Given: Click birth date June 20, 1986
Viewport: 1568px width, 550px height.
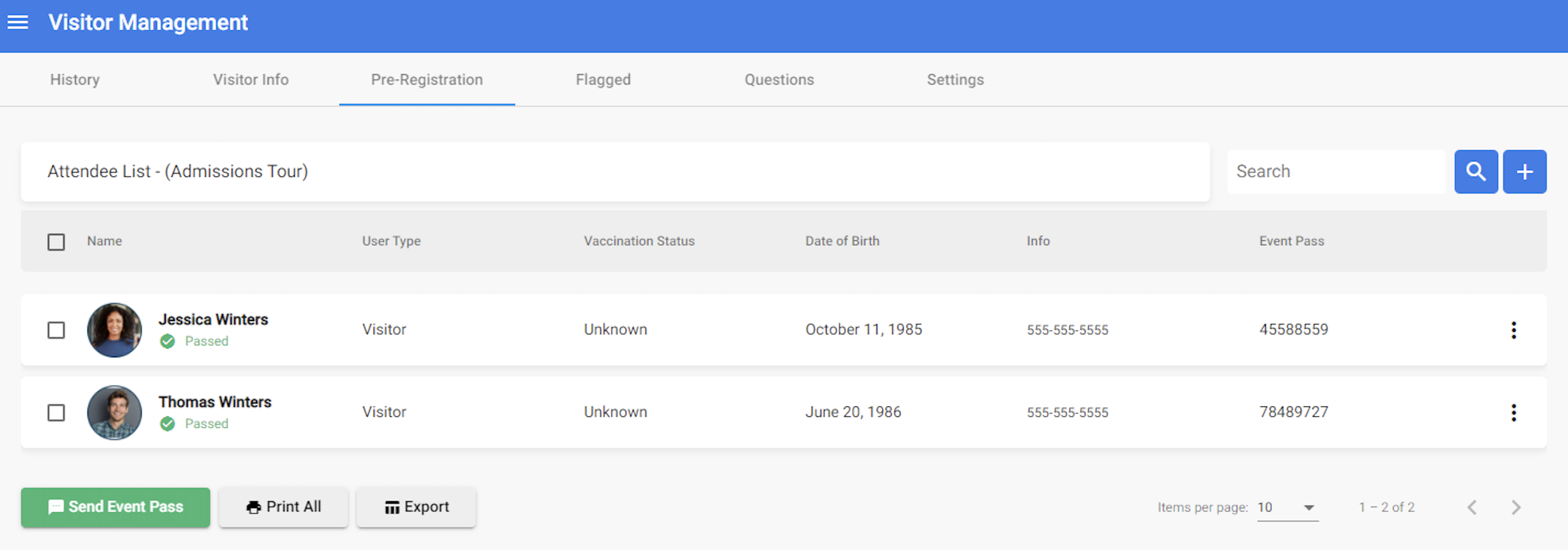Looking at the screenshot, I should [x=853, y=412].
